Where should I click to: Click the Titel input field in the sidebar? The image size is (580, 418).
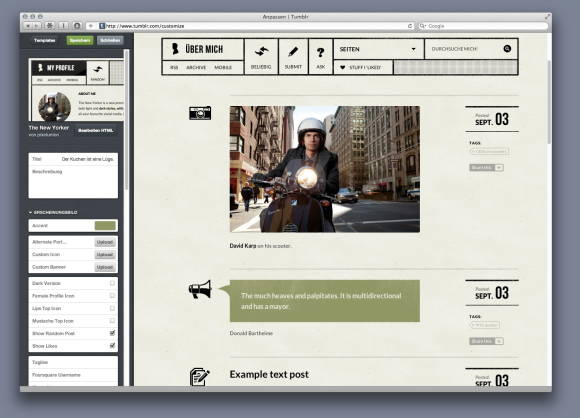coord(73,159)
